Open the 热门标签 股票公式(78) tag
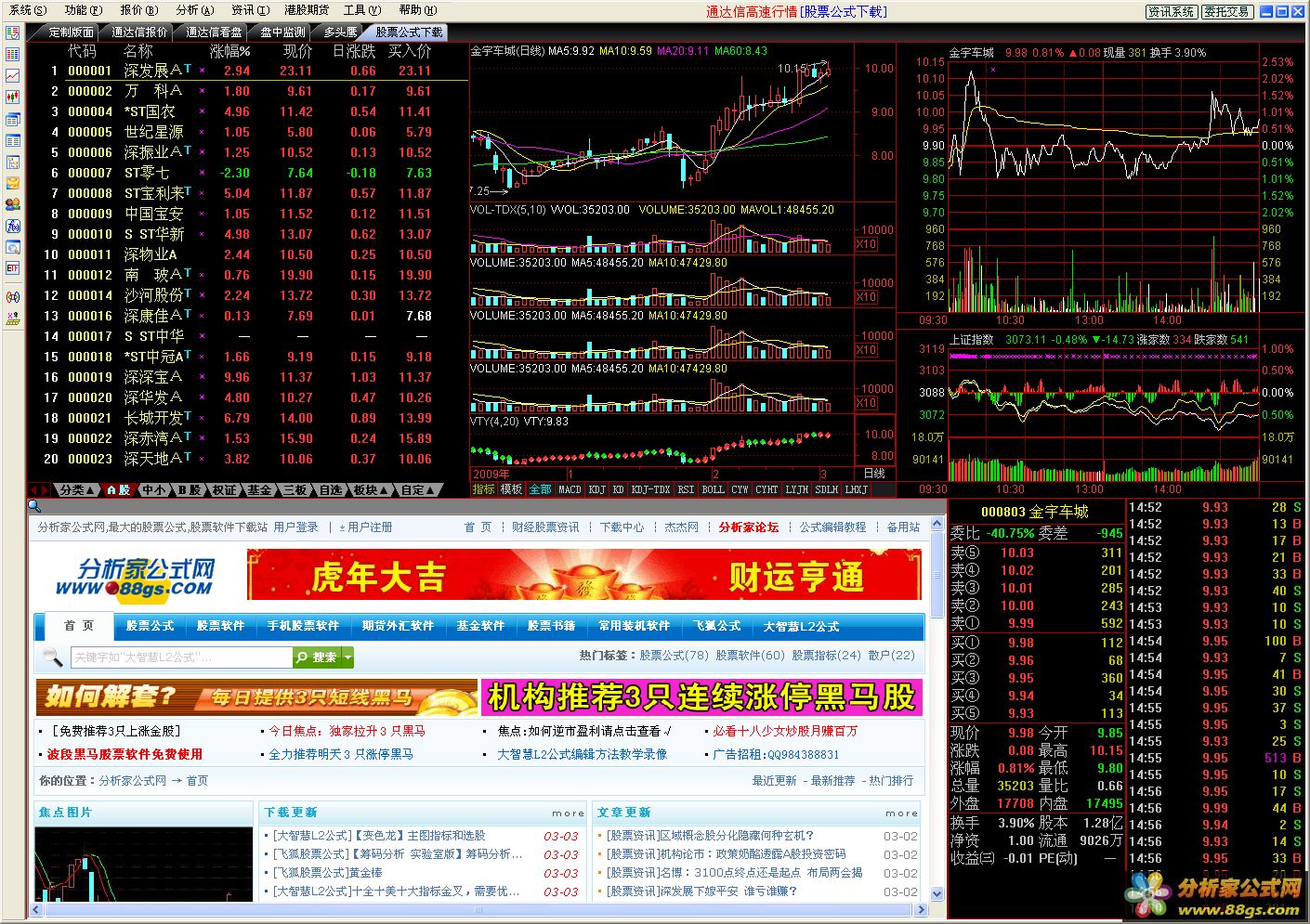The height and width of the screenshot is (924, 1310). pyautogui.click(x=674, y=656)
